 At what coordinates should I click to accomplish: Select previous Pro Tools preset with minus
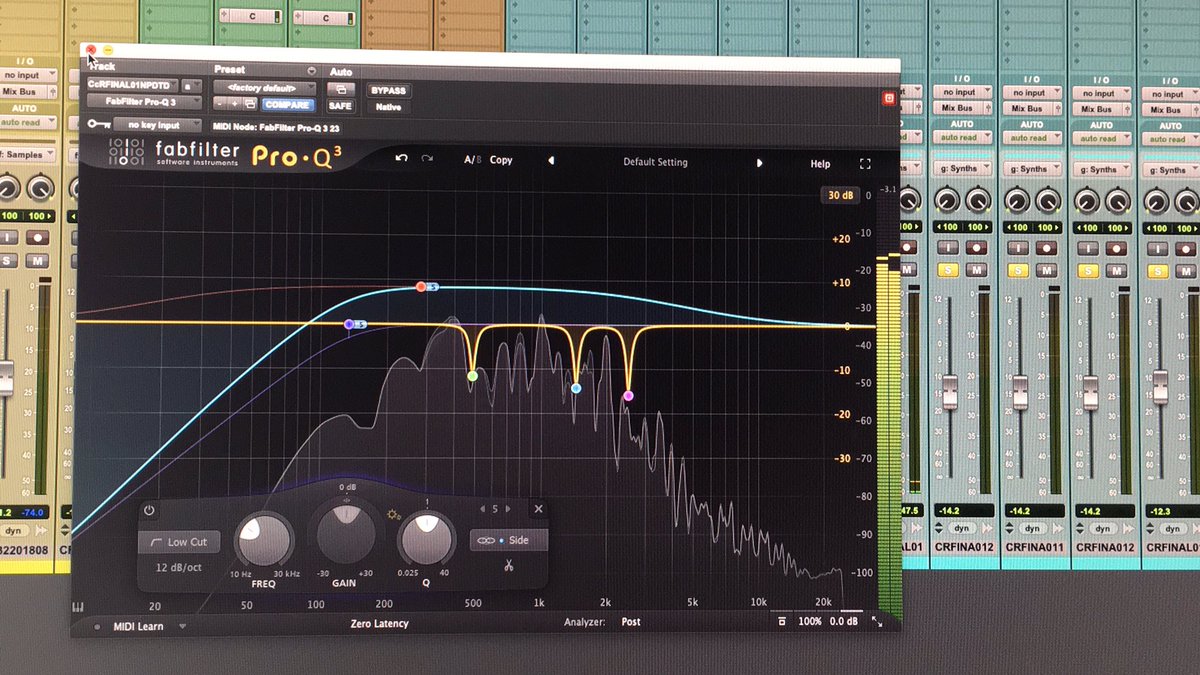tap(220, 104)
